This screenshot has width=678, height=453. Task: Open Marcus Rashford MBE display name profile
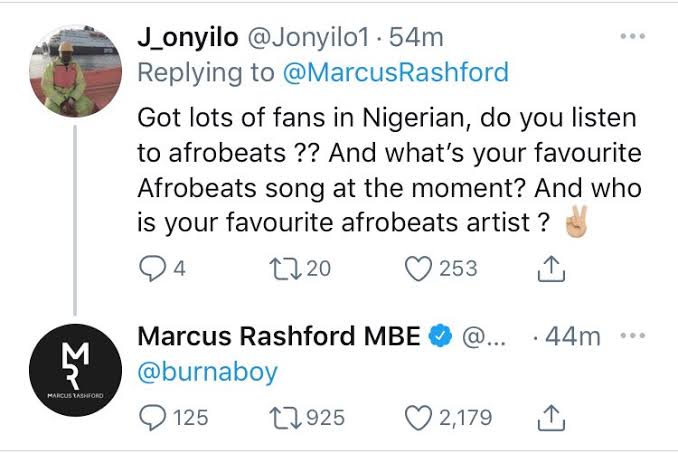pos(278,337)
